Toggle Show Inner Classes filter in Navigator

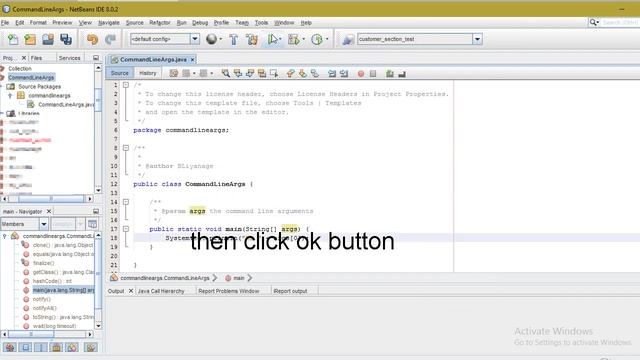[x=72, y=347]
